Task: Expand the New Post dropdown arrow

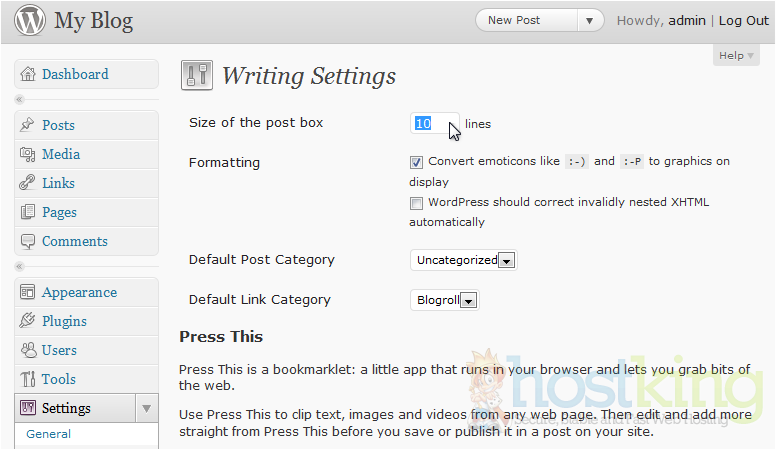Action: pos(591,20)
